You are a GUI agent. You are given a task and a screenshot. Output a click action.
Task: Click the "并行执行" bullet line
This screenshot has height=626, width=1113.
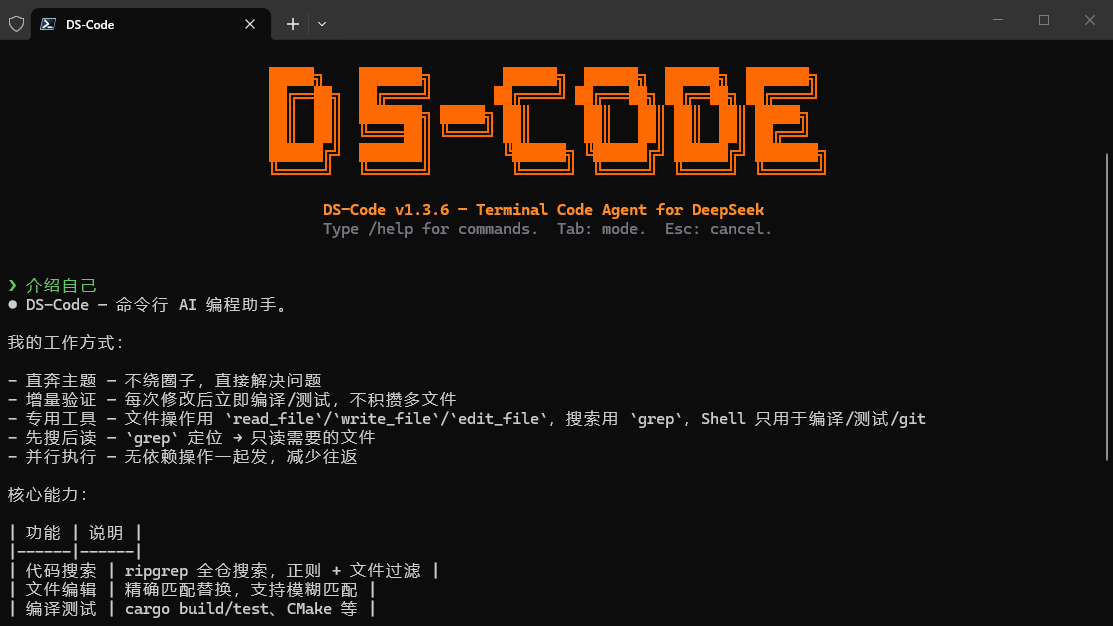coord(182,457)
